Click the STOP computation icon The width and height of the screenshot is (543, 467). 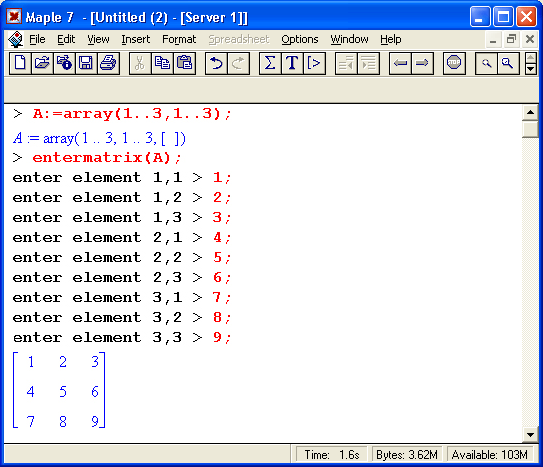[454, 63]
